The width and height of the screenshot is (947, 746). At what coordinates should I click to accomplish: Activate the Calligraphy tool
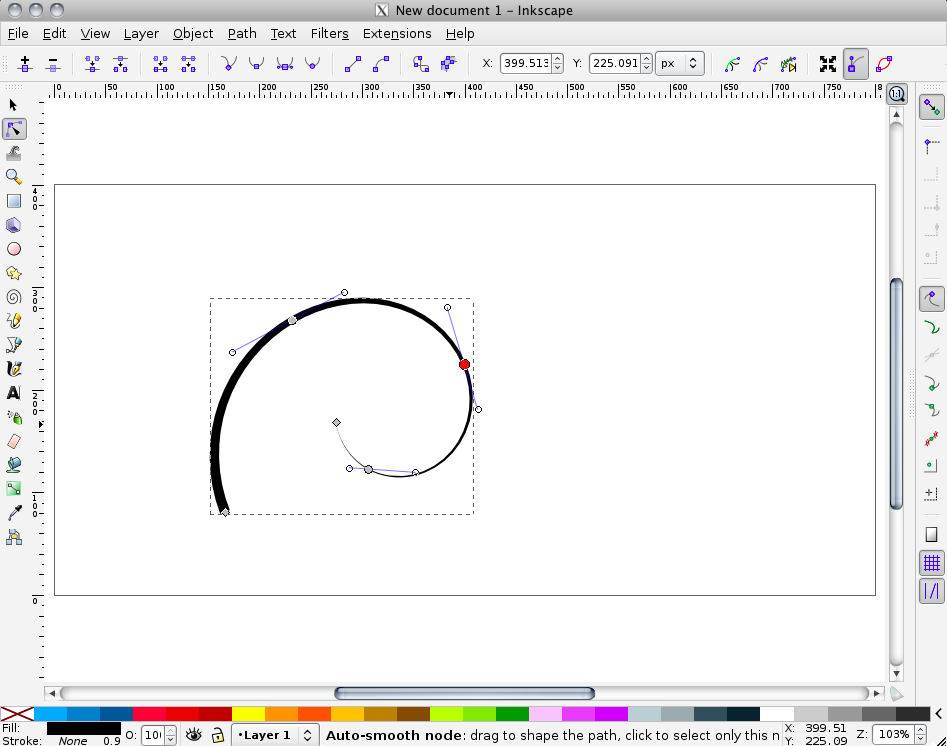pos(14,368)
